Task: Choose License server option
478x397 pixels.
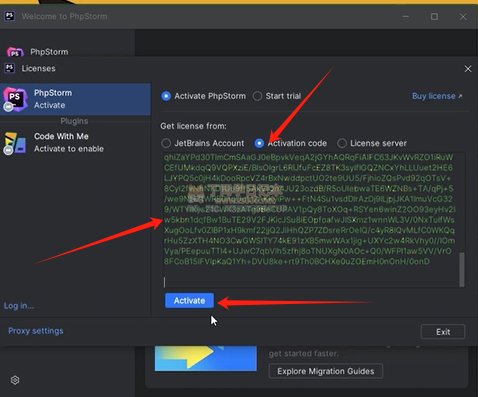Action: (342, 143)
